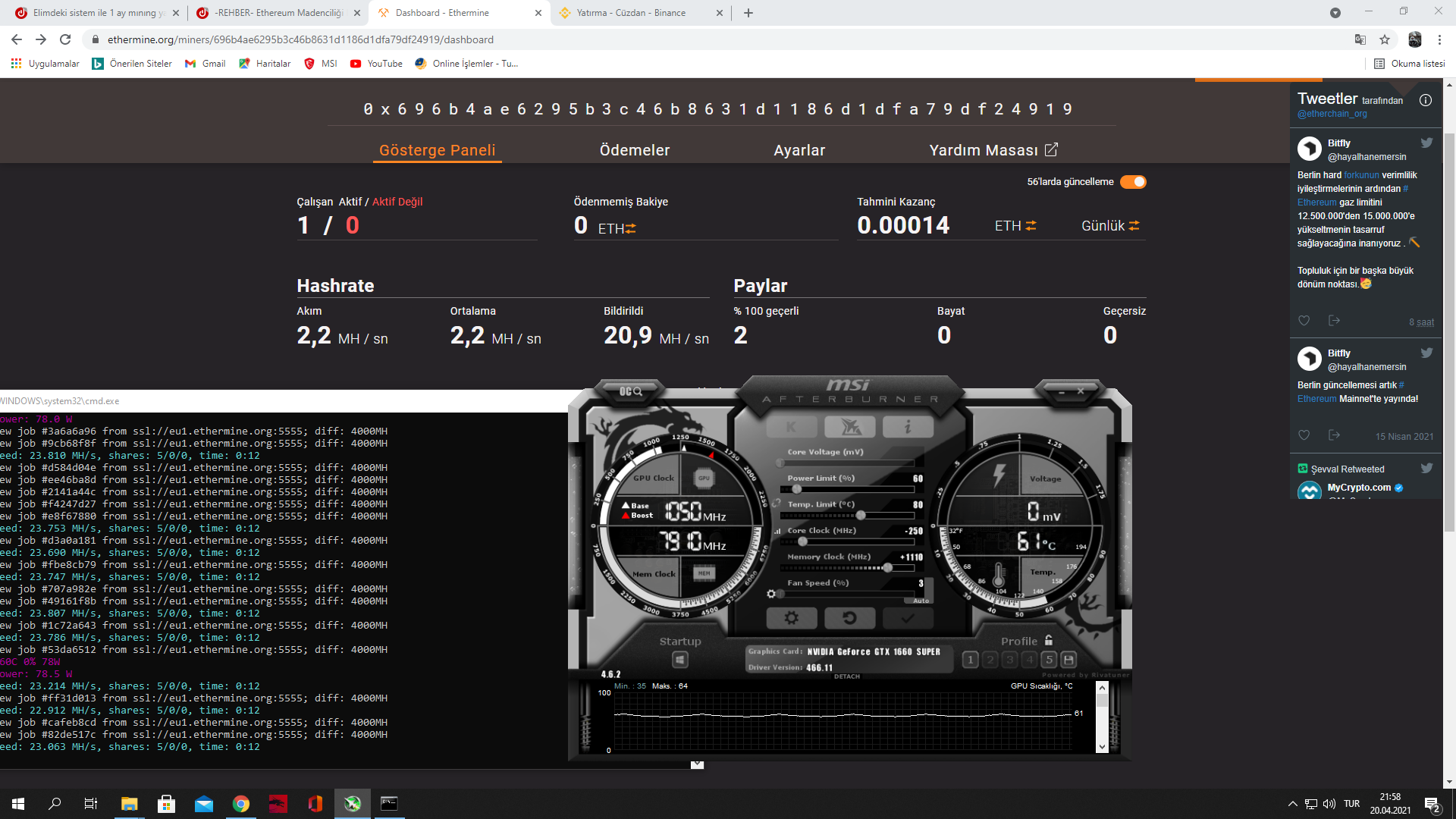
Task: Open the Ödemeler tab
Action: [635, 150]
